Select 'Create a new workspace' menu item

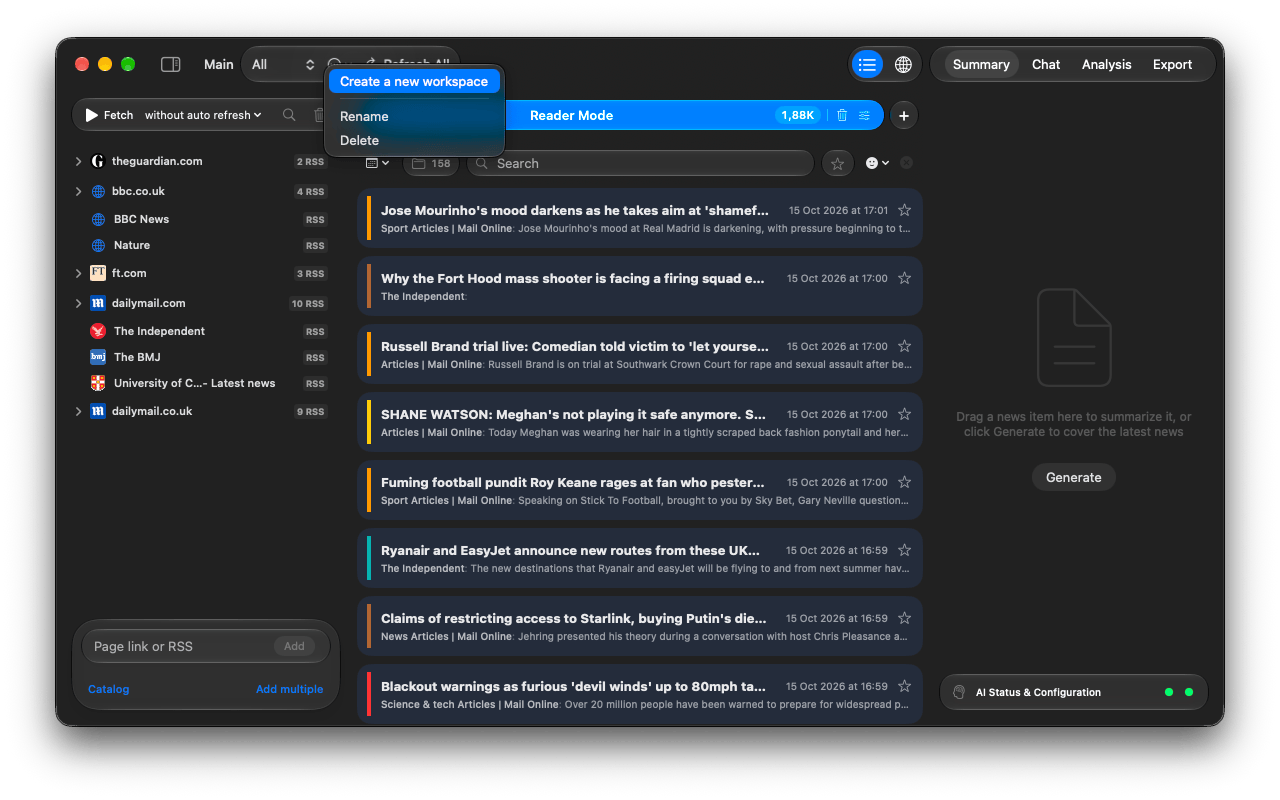coord(414,82)
